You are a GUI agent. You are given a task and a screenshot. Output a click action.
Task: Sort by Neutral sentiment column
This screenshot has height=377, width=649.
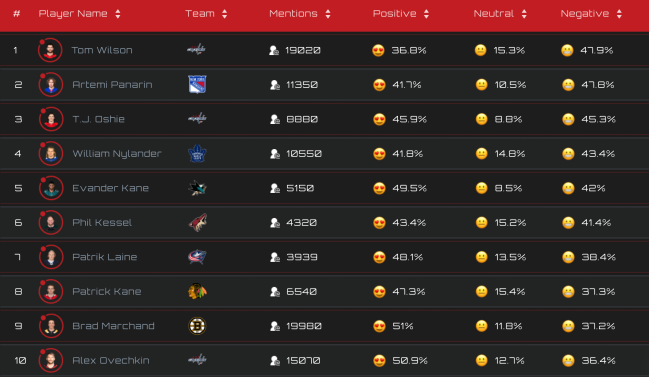point(524,14)
